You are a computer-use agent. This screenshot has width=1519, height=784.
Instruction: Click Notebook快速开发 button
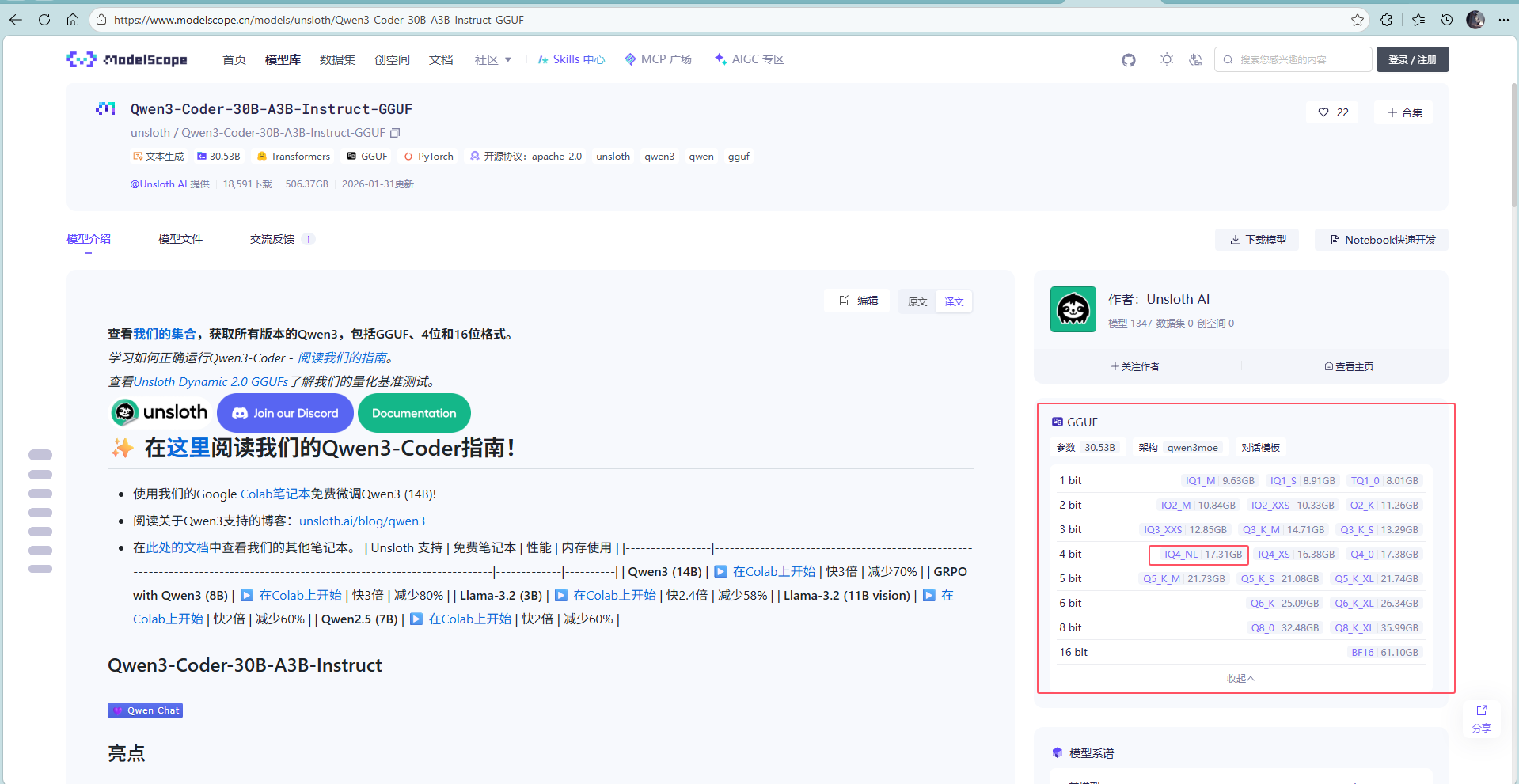coord(1381,240)
